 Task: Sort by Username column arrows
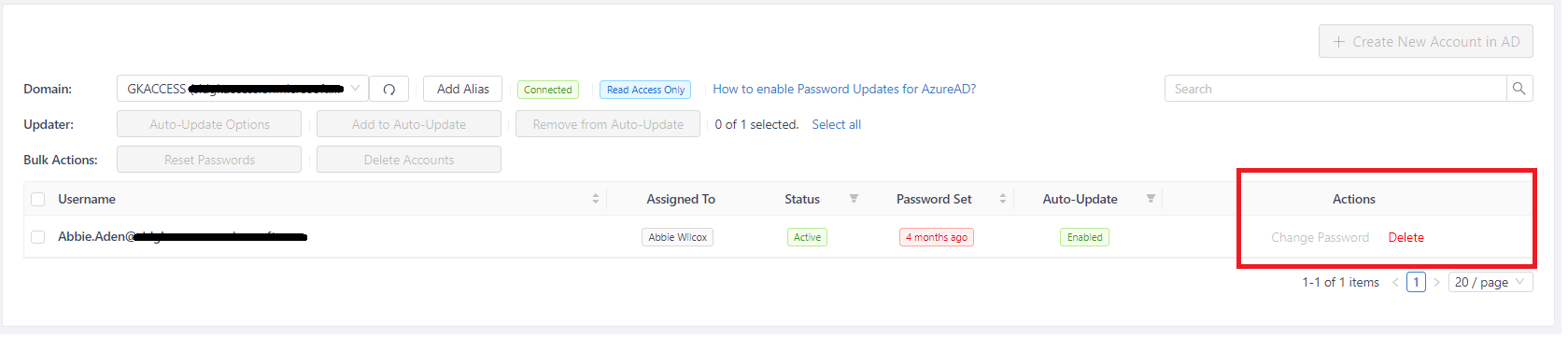coord(595,199)
